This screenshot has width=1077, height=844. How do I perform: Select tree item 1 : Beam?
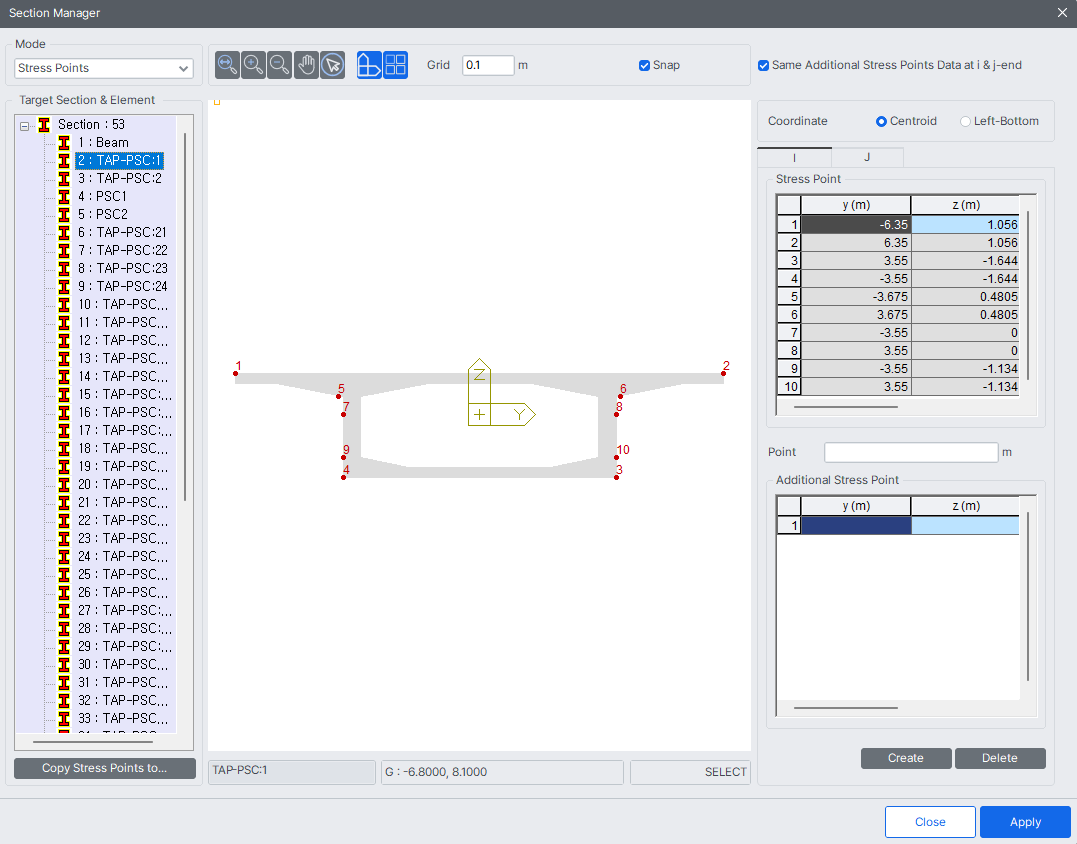(x=103, y=142)
